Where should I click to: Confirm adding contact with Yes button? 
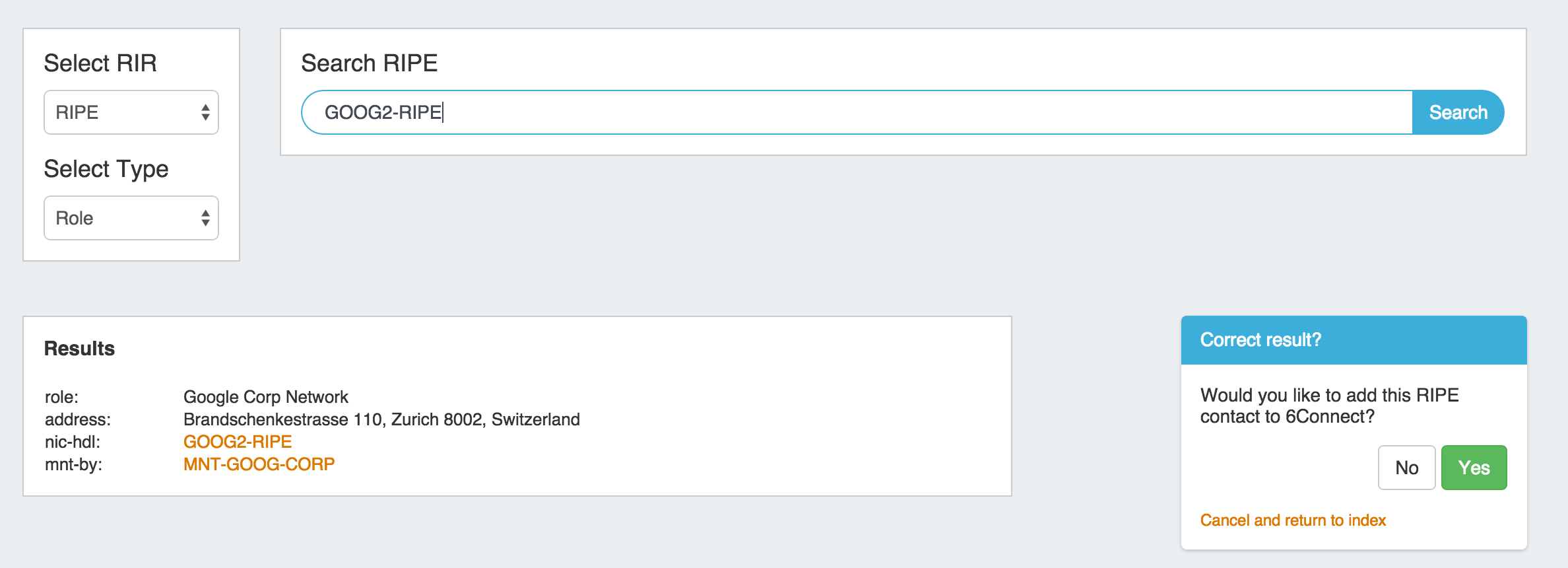click(1474, 468)
